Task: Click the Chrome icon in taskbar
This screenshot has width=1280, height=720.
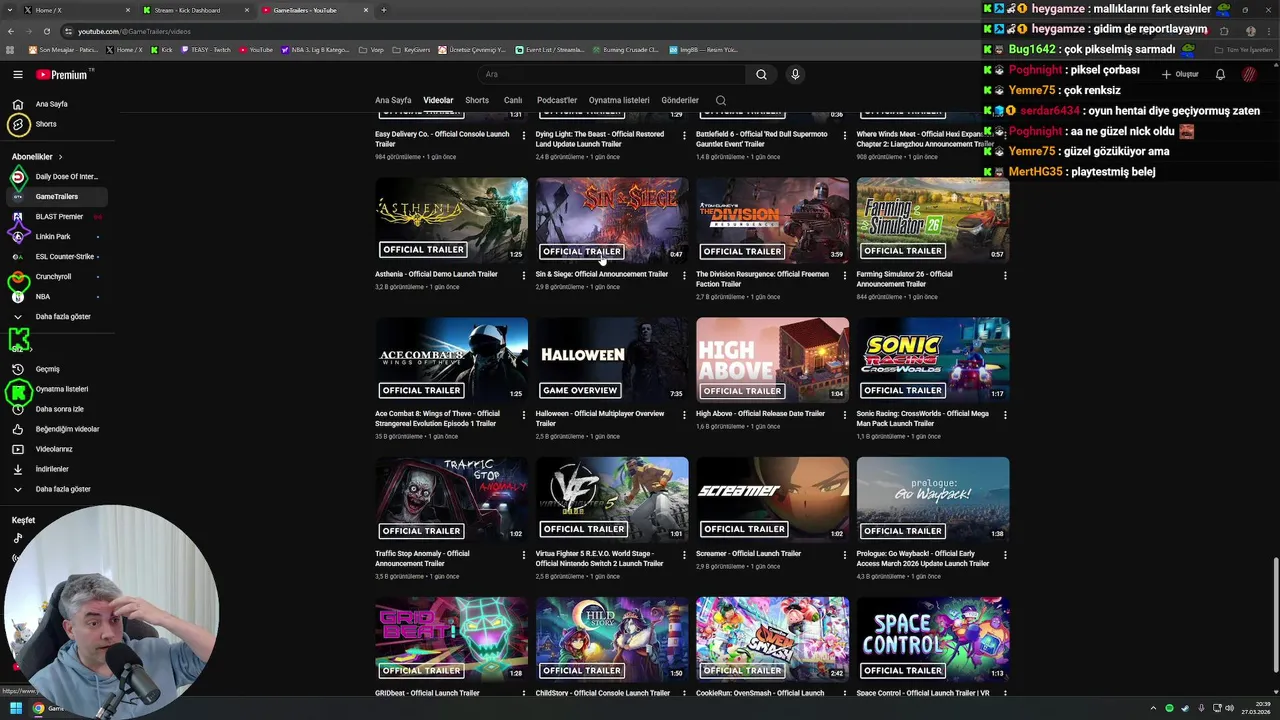Action: (x=38, y=708)
